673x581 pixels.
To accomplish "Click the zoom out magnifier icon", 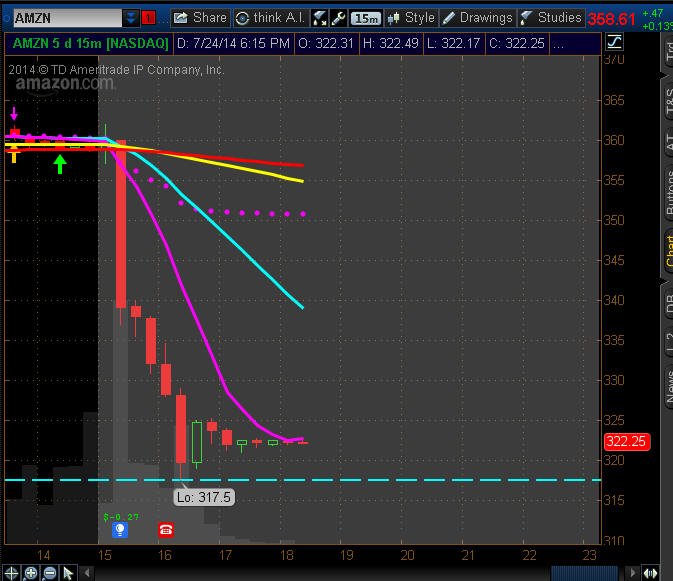I will click(49, 573).
